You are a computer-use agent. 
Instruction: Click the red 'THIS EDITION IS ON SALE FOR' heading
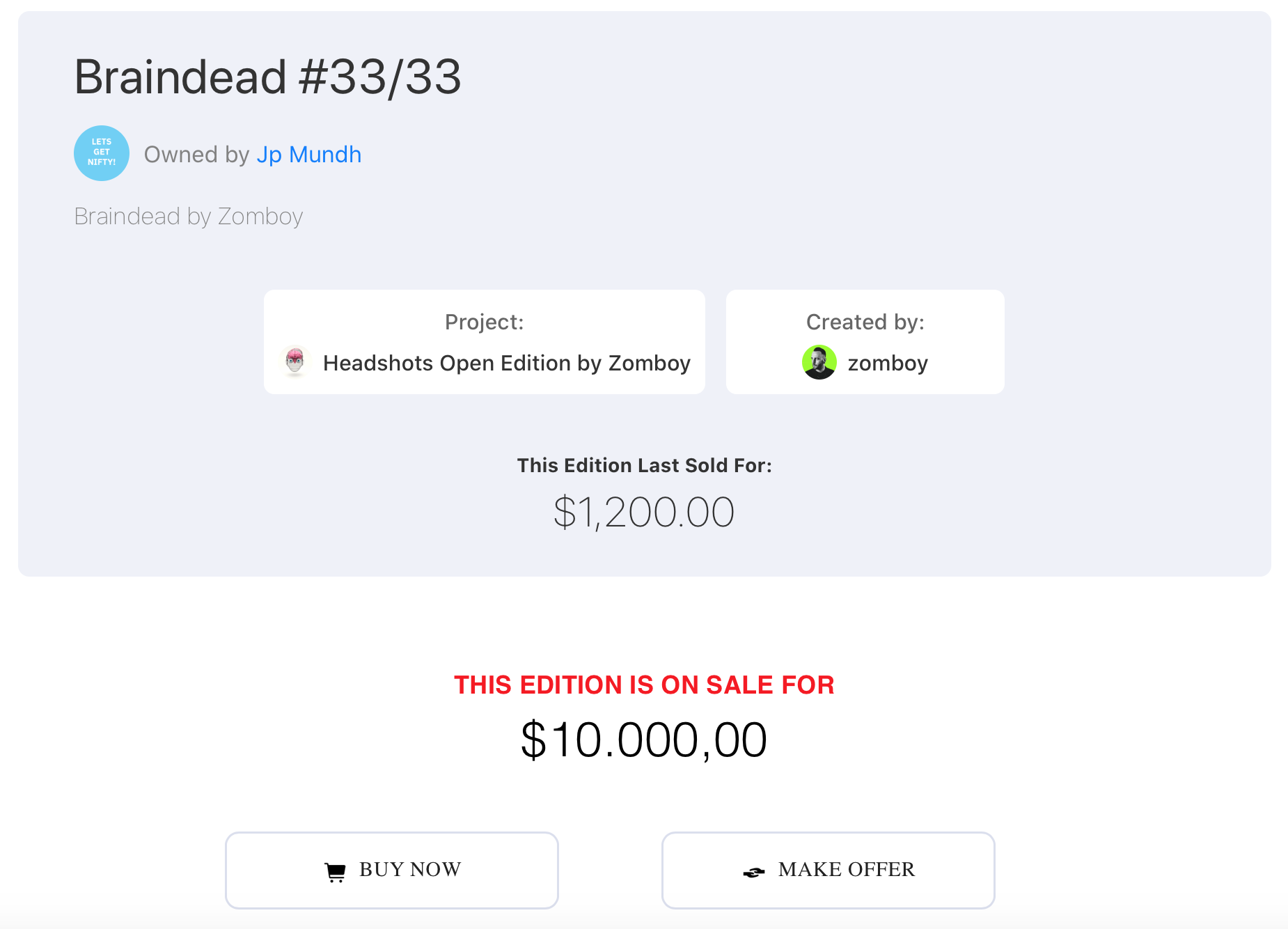point(644,685)
